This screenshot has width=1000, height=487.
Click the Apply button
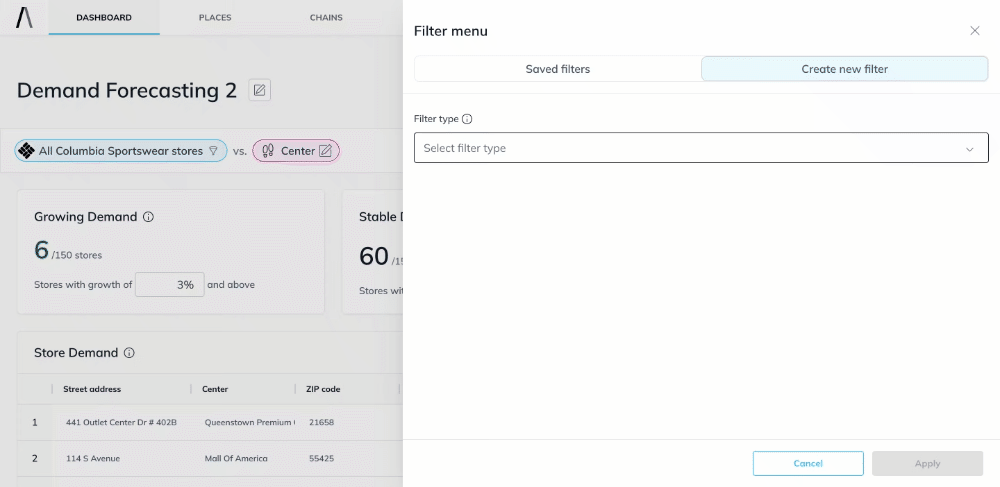coord(927,463)
